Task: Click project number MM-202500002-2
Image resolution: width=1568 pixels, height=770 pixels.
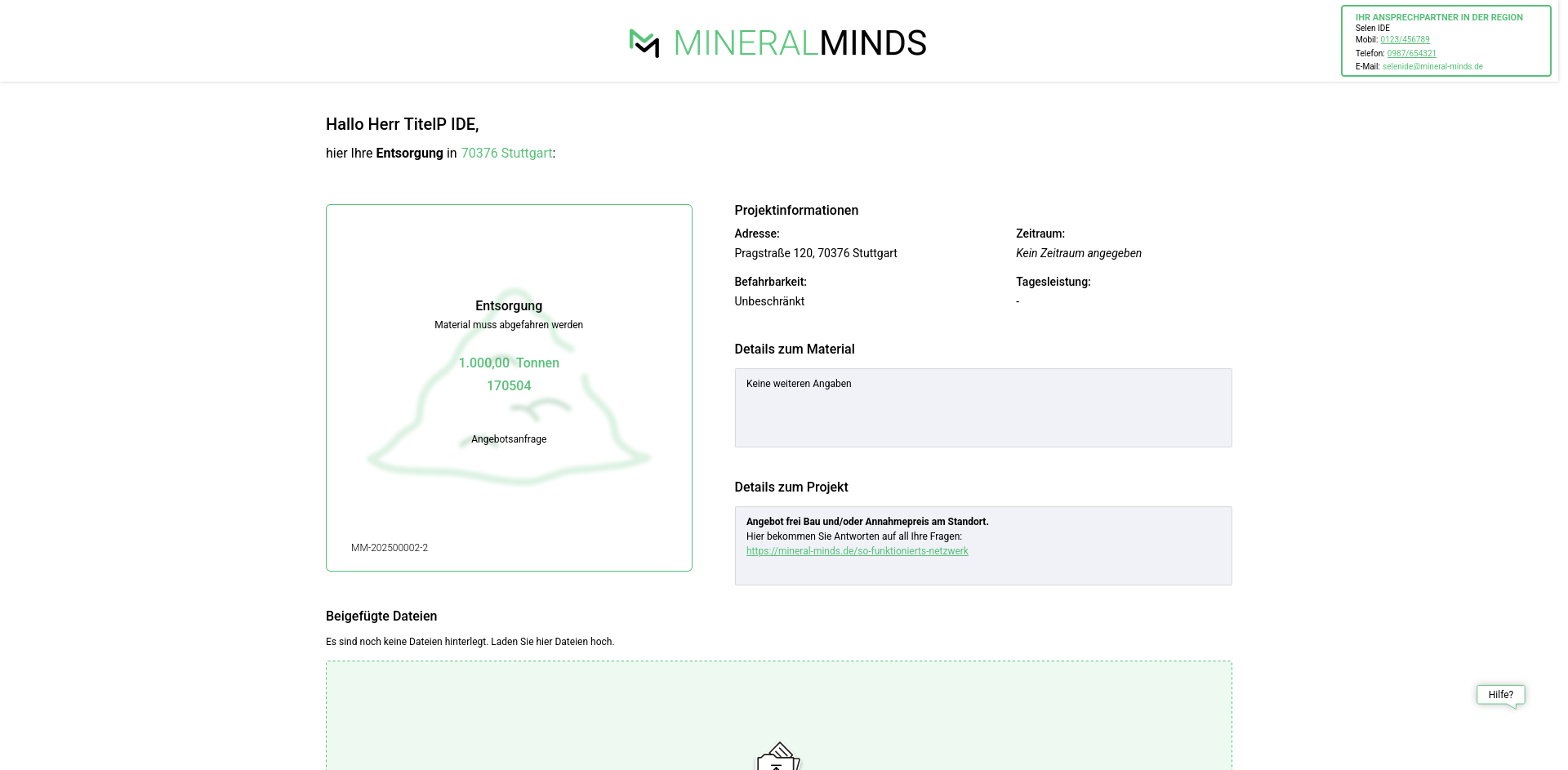Action: (390, 548)
